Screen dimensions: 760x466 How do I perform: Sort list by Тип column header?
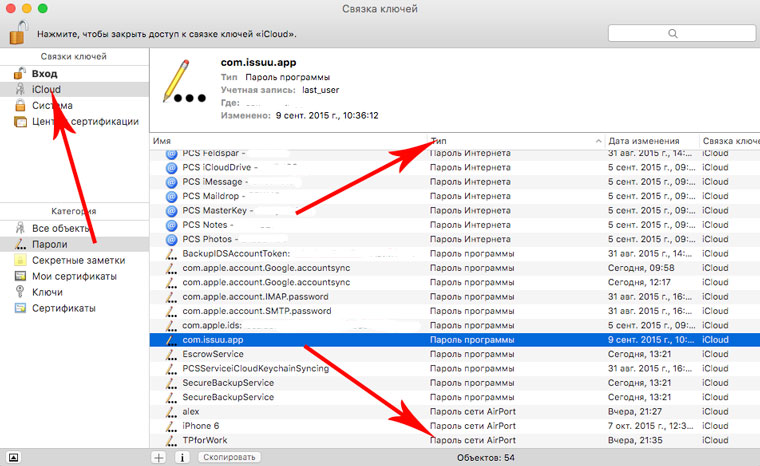pyautogui.click(x=438, y=141)
